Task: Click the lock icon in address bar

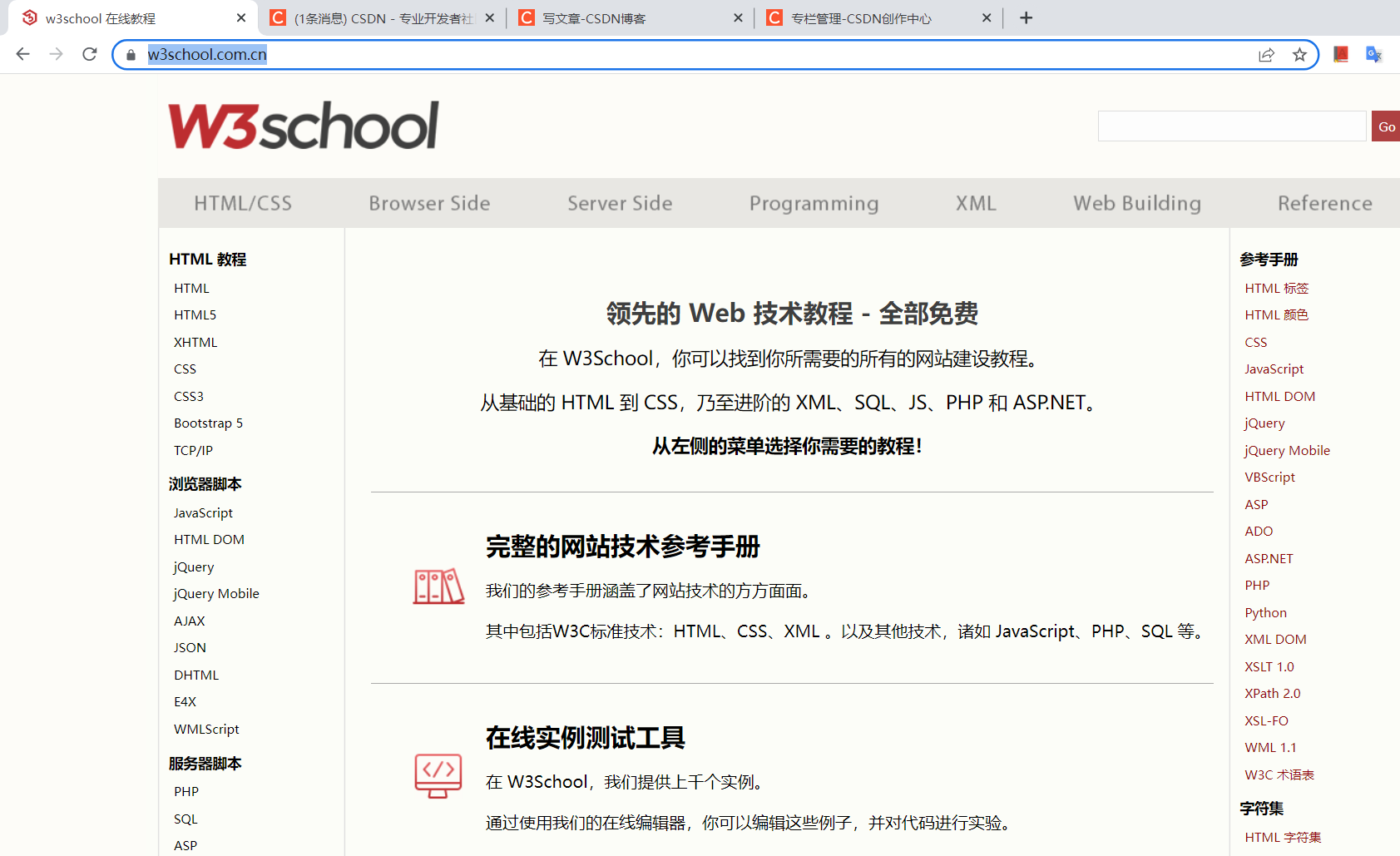Action: [x=131, y=55]
